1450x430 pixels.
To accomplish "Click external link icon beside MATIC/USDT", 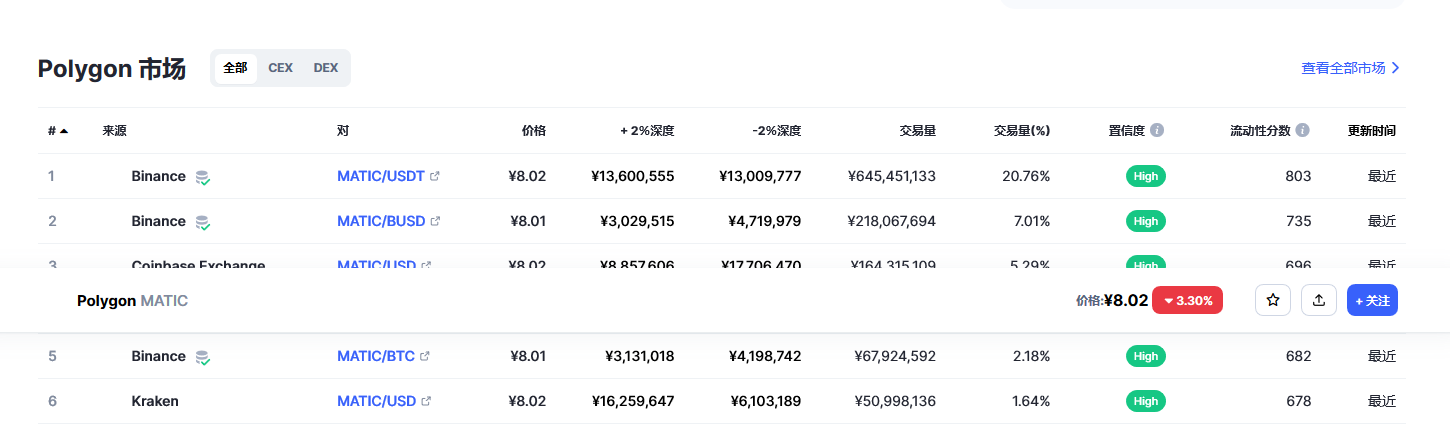I will click(x=435, y=176).
